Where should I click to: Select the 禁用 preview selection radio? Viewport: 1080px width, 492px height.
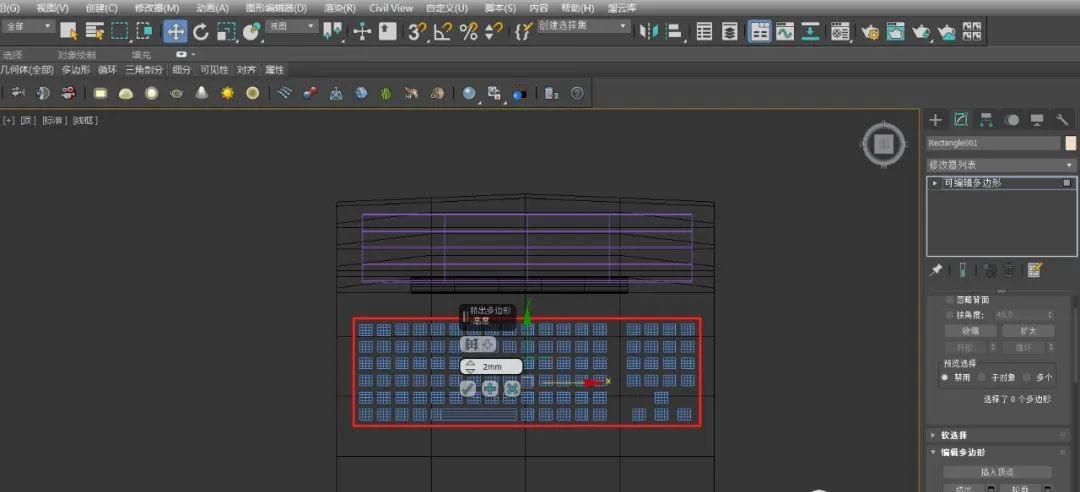(946, 378)
